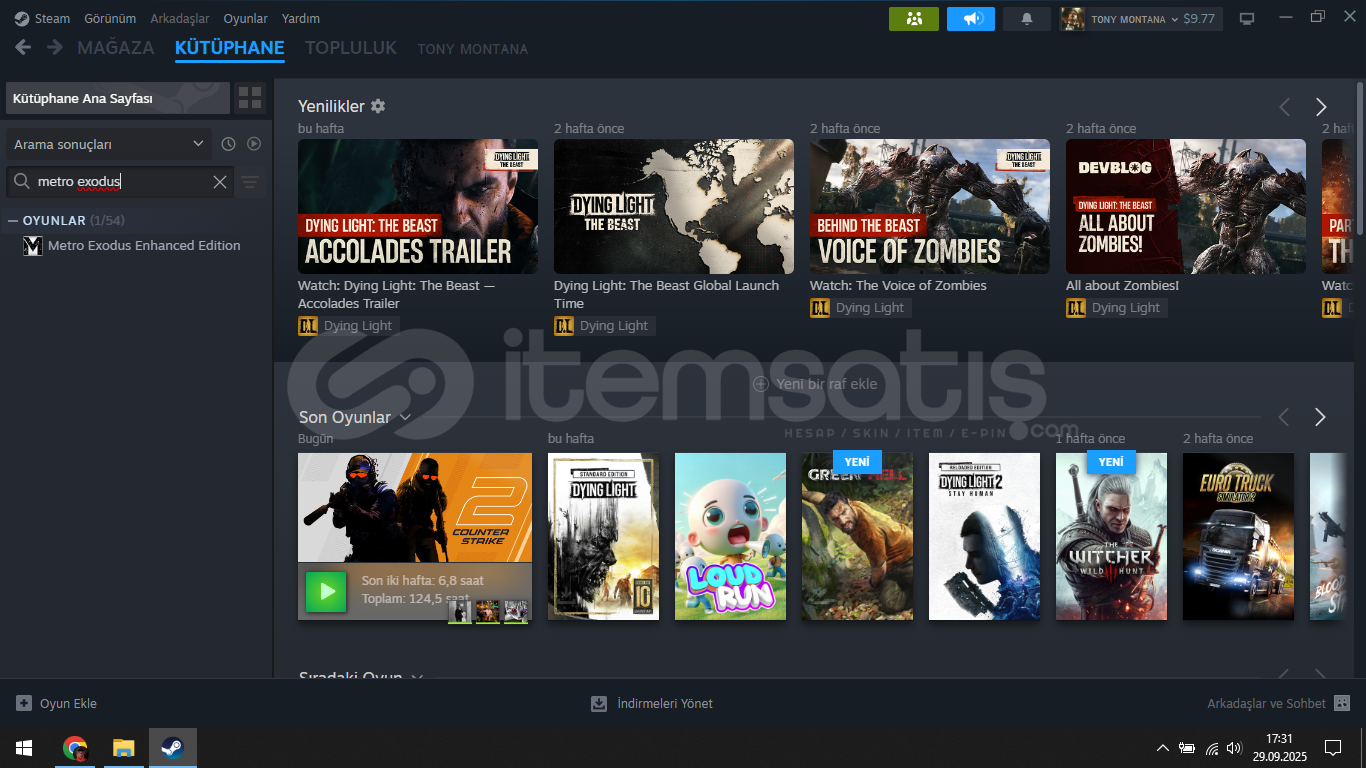Click the Oyun Ekle plus icon

coord(24,703)
